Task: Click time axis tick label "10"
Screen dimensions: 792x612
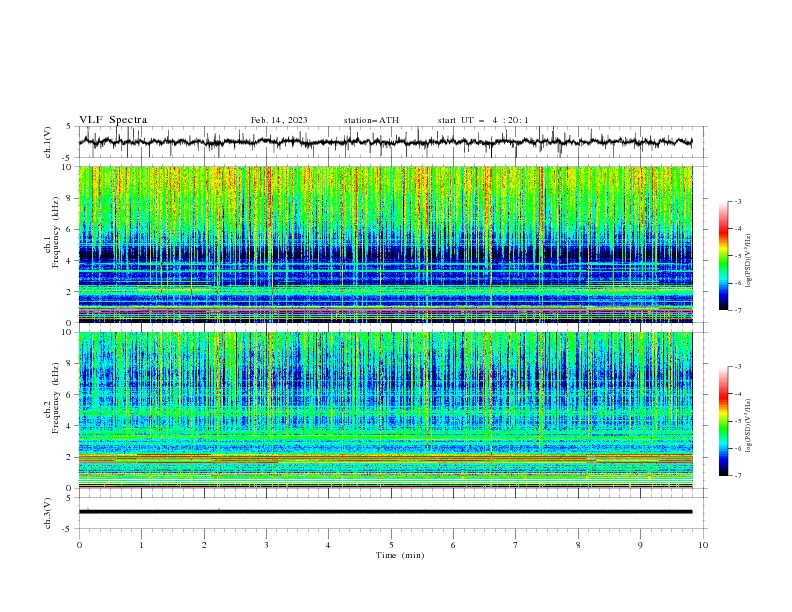Action: pyautogui.click(x=703, y=545)
